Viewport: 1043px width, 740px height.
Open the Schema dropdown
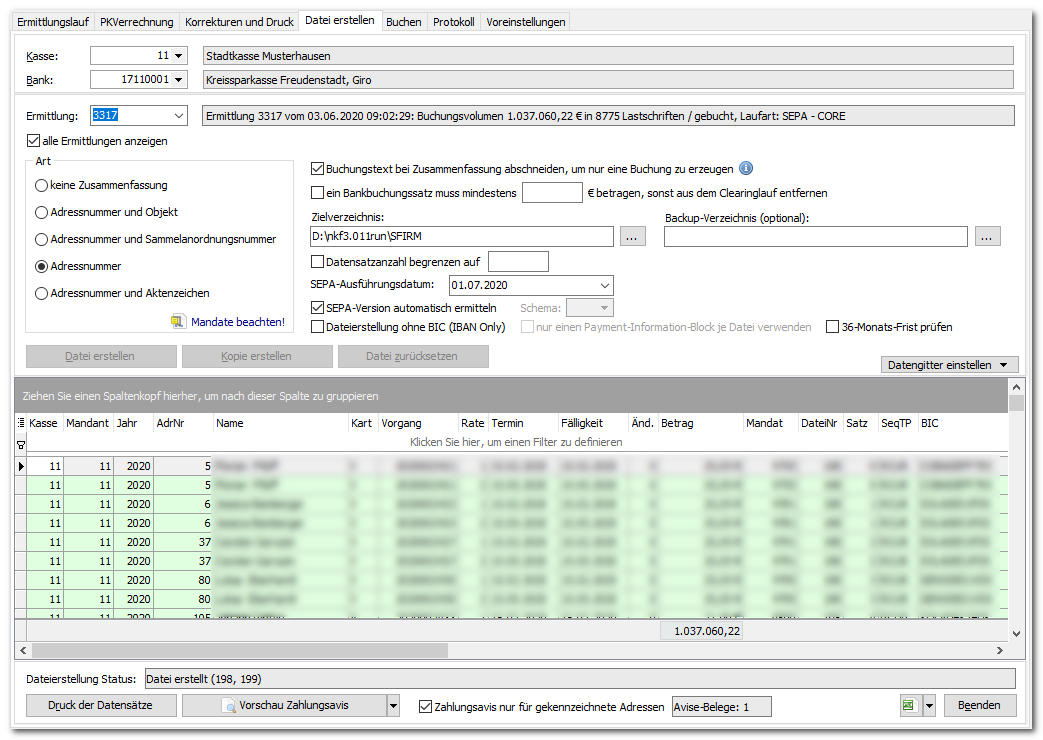click(x=604, y=307)
